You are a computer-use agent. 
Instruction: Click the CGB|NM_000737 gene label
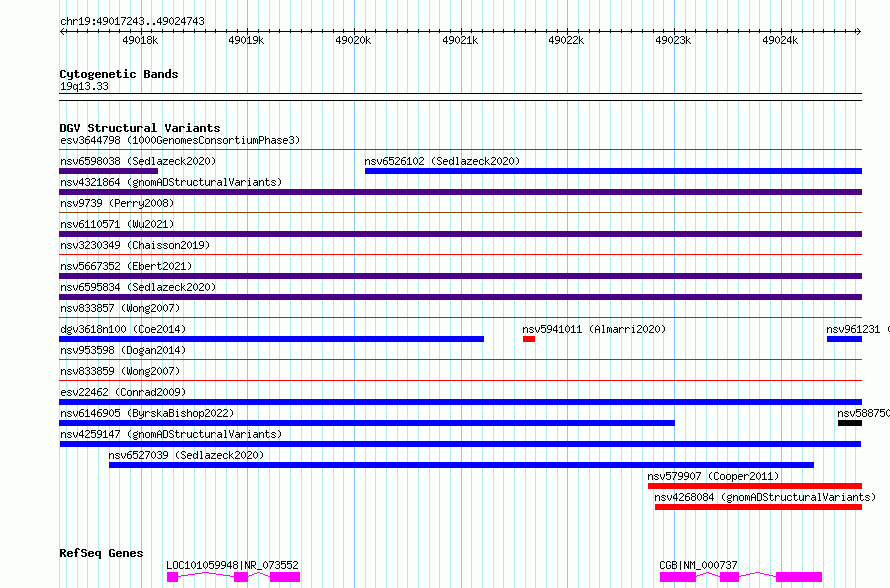click(x=698, y=565)
